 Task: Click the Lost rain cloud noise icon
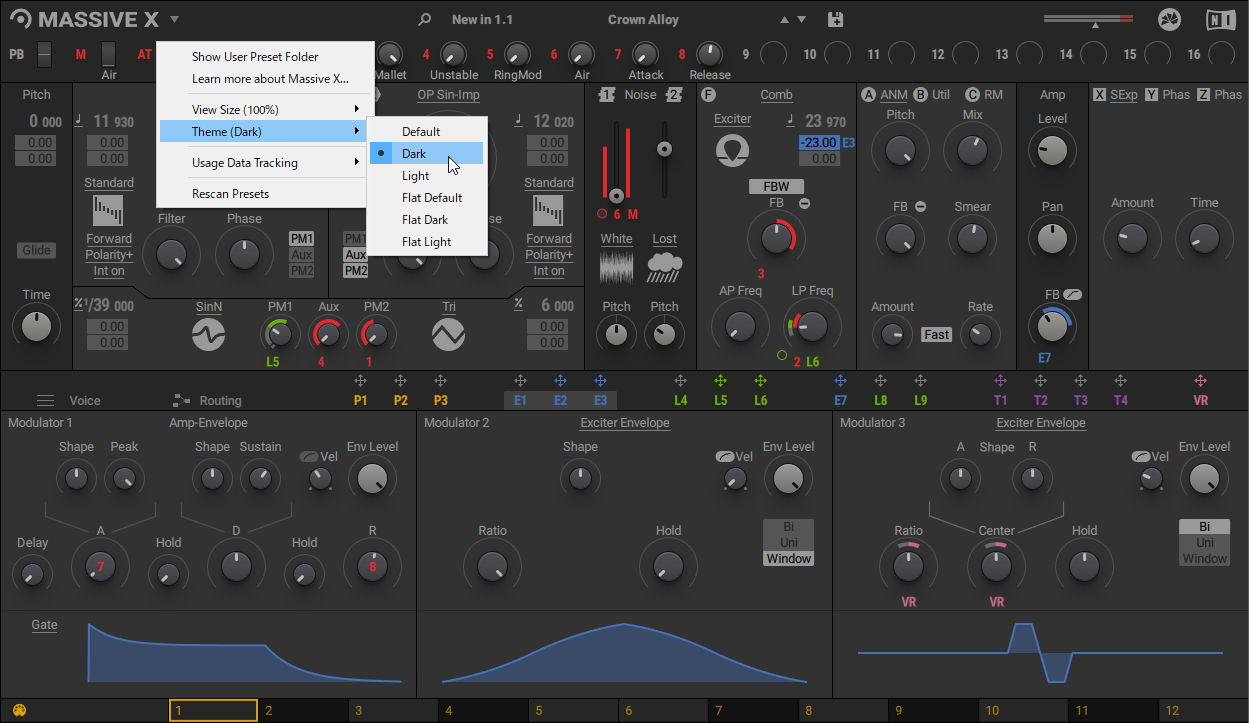[x=664, y=266]
